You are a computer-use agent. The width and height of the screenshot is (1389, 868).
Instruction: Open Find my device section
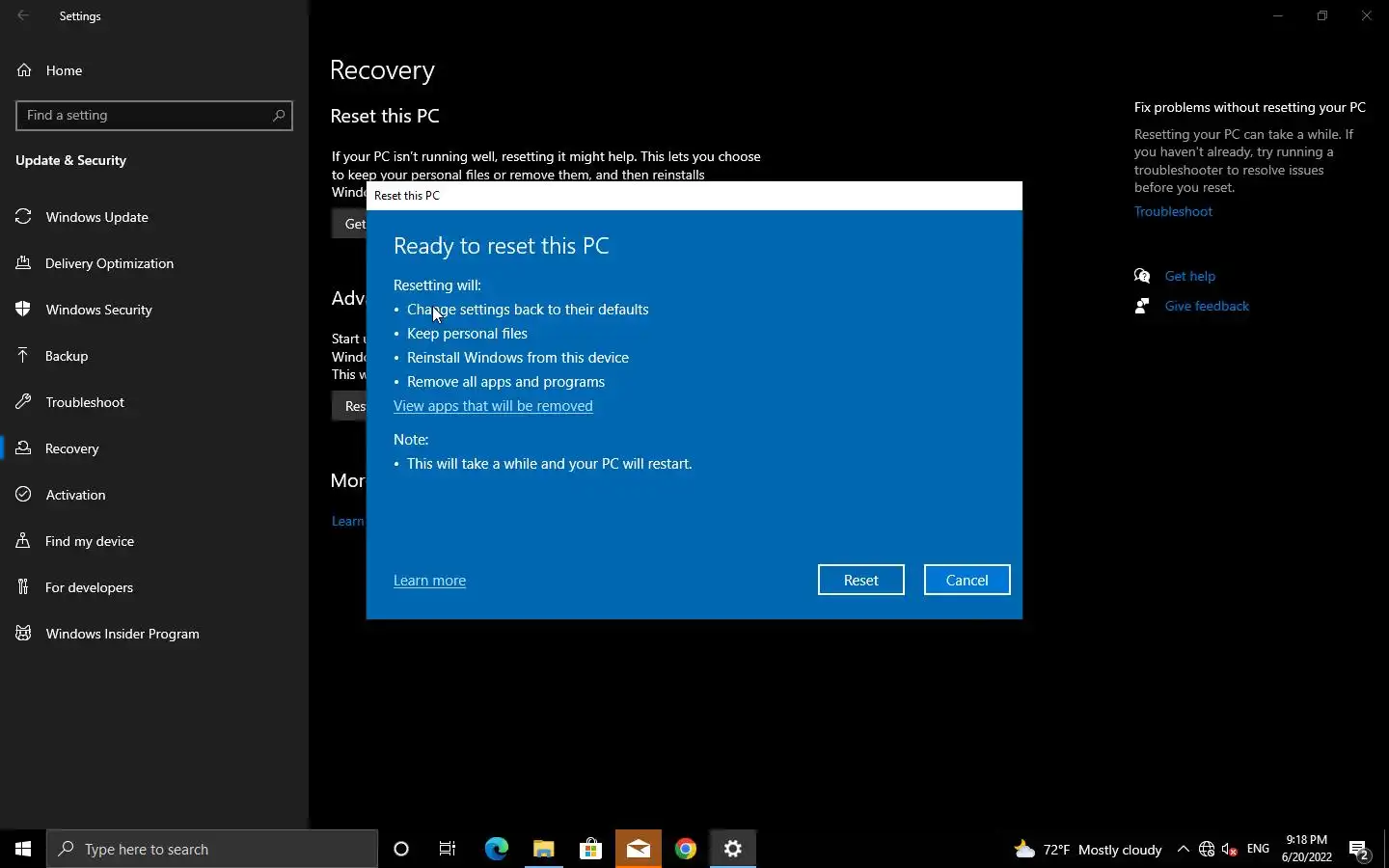click(154, 541)
